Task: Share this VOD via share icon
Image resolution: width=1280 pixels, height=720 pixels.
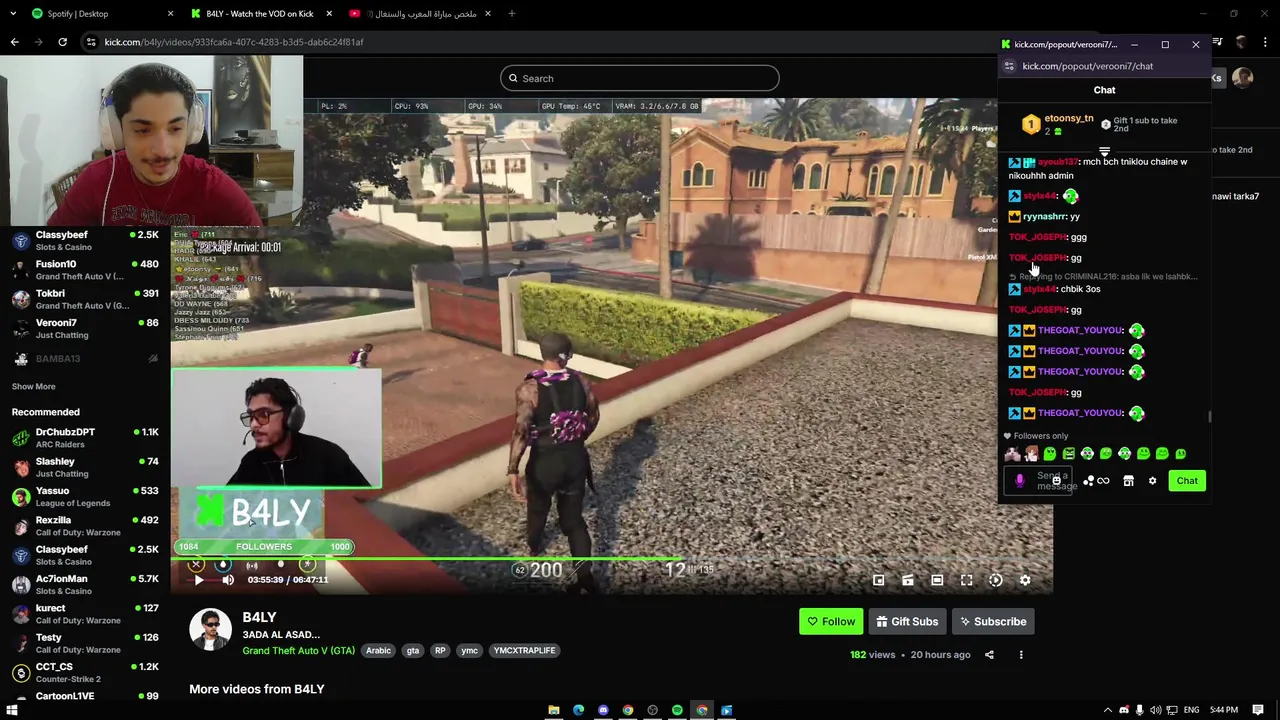Action: 989,655
